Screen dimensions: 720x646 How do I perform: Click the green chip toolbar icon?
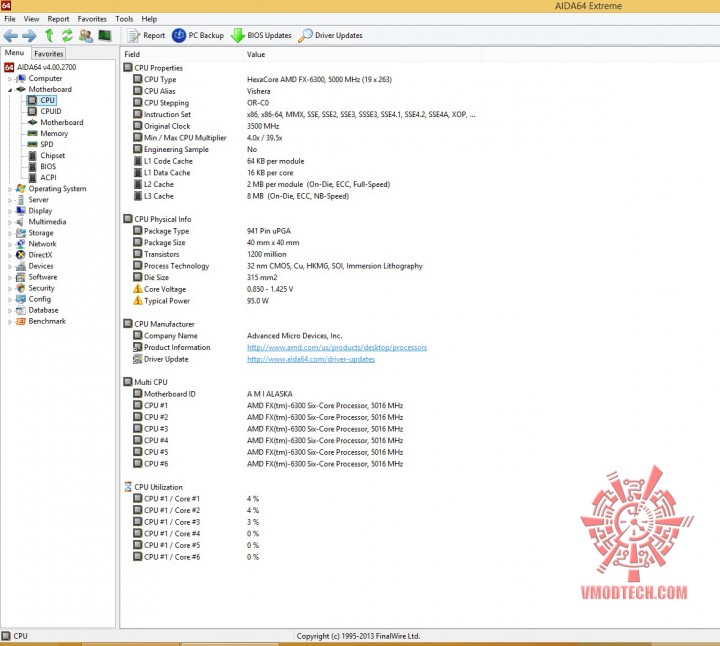click(x=105, y=35)
